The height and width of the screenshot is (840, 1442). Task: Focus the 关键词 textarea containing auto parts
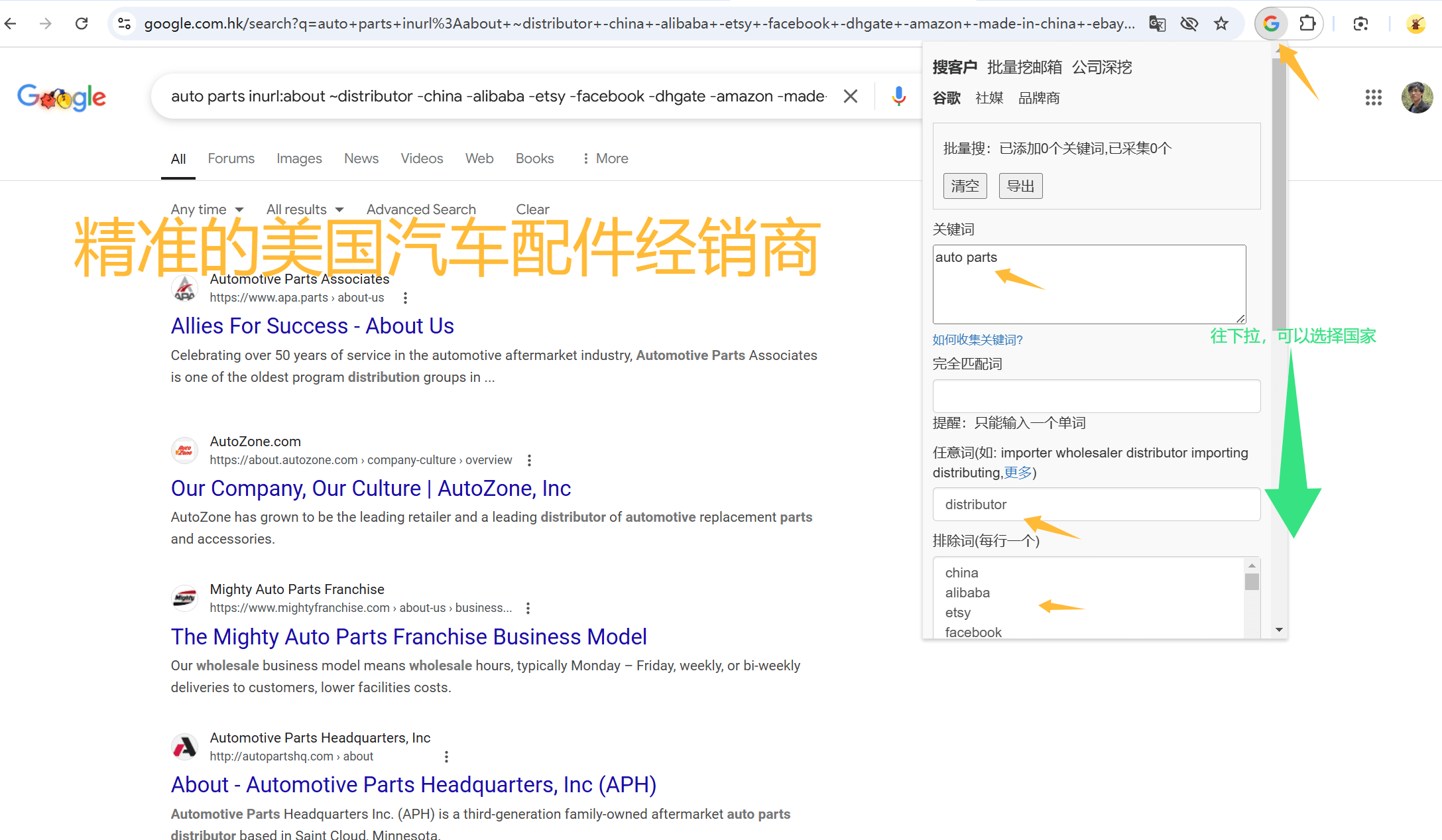point(1089,284)
